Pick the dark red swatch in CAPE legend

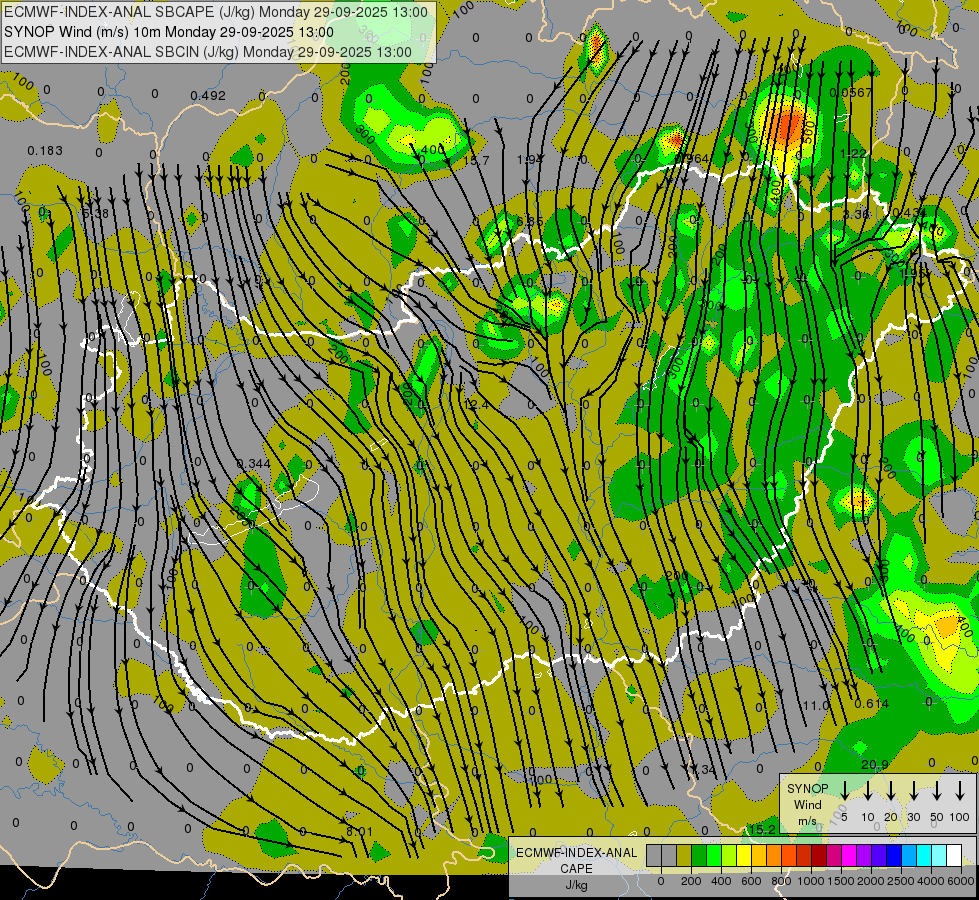point(819,856)
